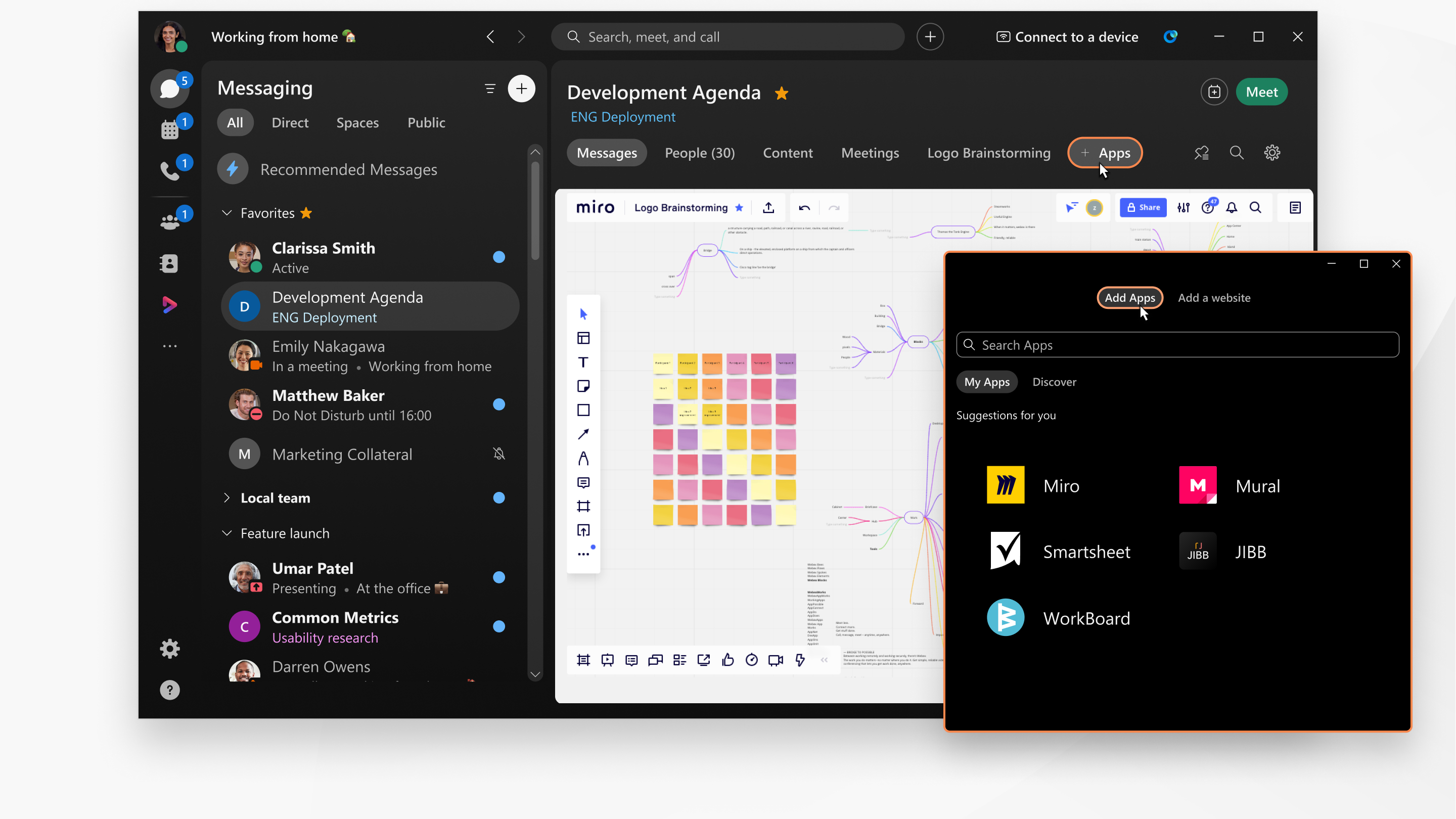Toggle mute on Marketing Collateral channel

point(500,454)
